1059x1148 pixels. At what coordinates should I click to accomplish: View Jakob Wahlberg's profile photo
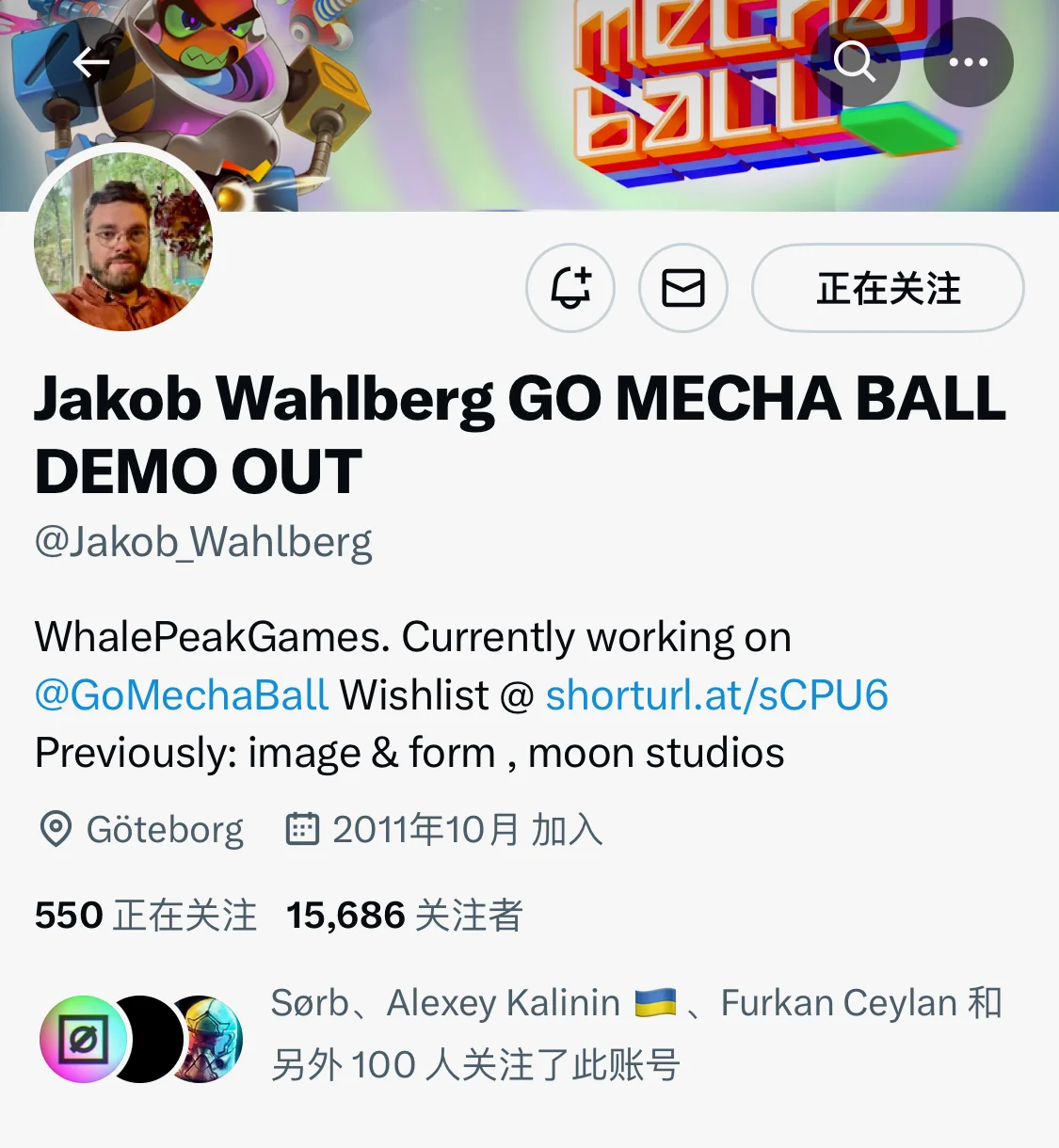coord(123,241)
